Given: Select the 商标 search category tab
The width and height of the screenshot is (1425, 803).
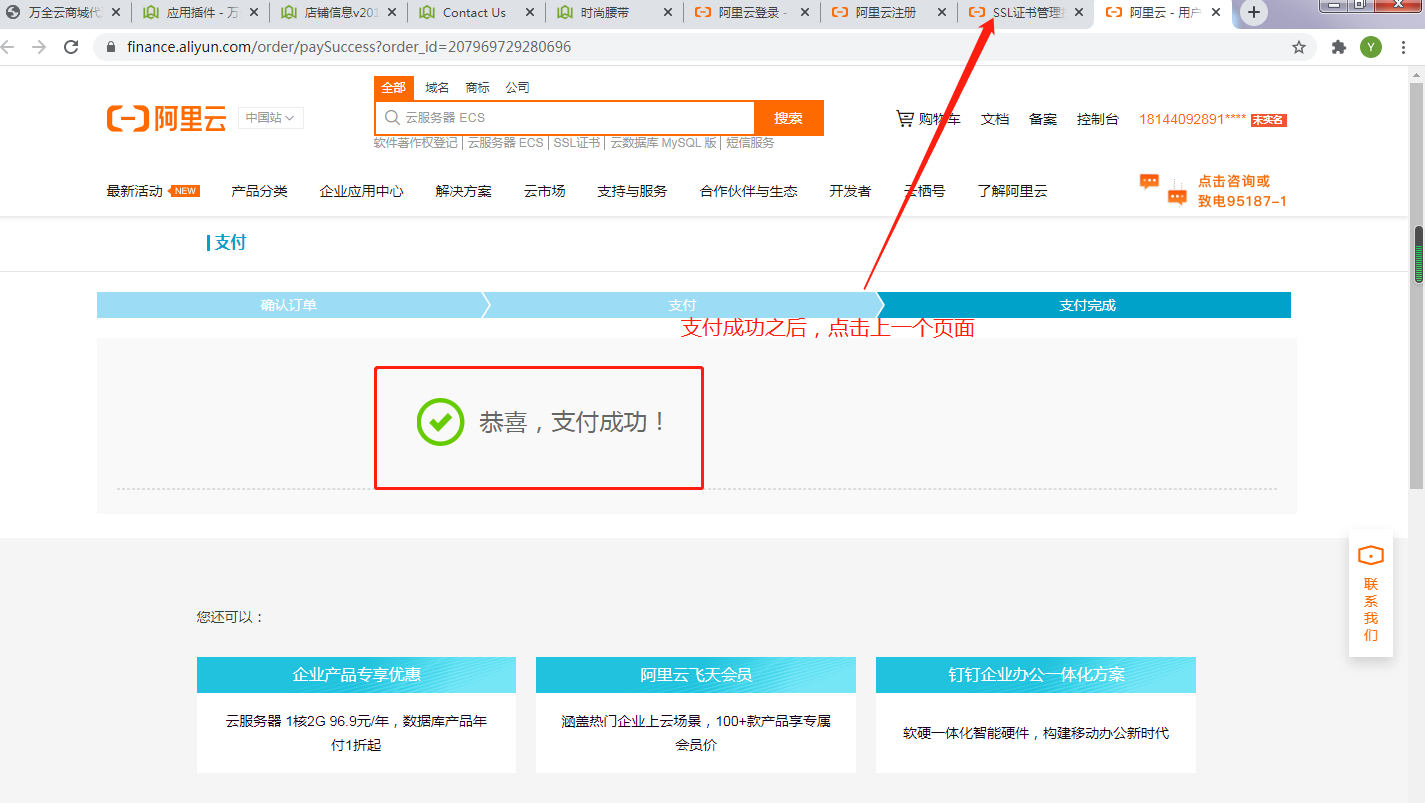Looking at the screenshot, I should 477,88.
